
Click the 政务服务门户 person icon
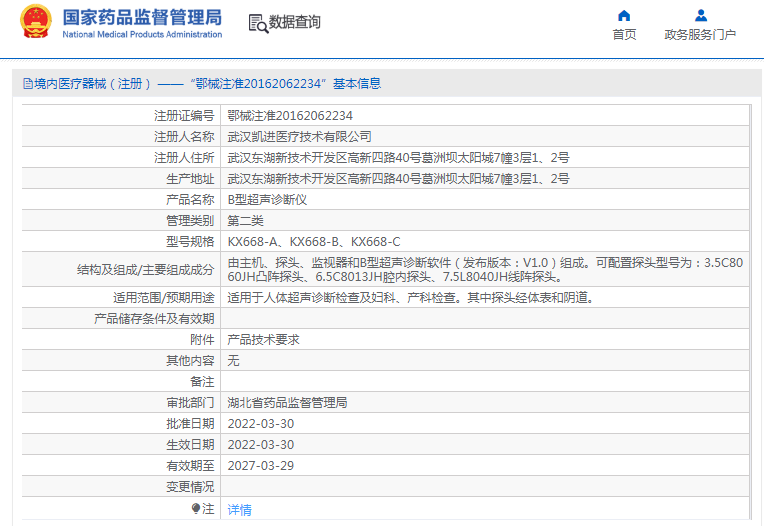click(x=701, y=16)
